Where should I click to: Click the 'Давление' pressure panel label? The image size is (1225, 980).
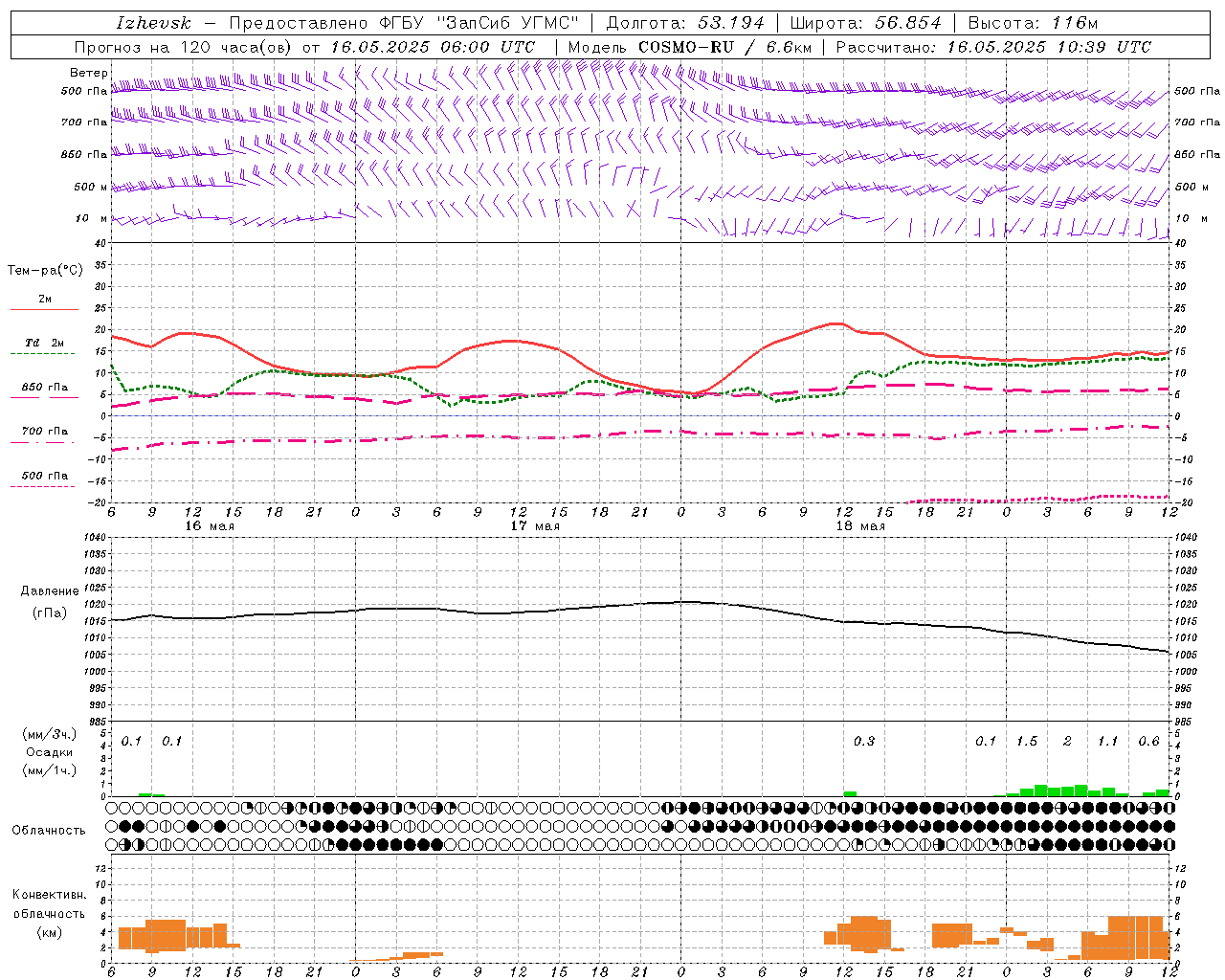[49, 591]
